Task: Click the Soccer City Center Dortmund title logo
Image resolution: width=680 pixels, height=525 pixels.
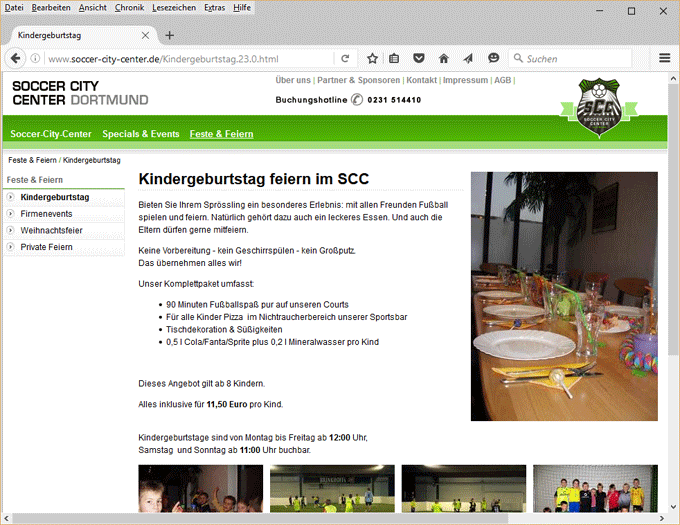Action: (x=80, y=93)
